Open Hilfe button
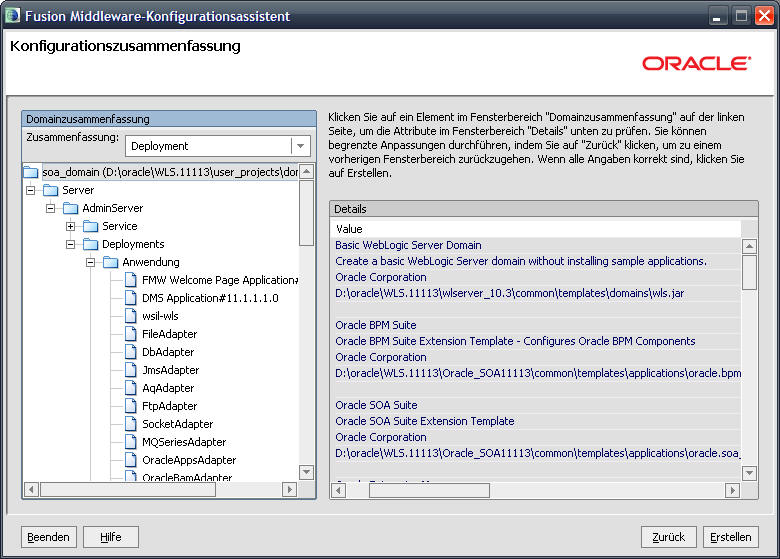The image size is (780, 559). 110,537
